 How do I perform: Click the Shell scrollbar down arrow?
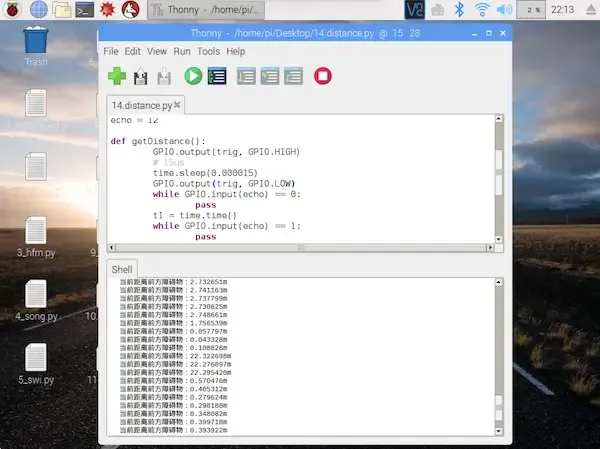[x=499, y=431]
